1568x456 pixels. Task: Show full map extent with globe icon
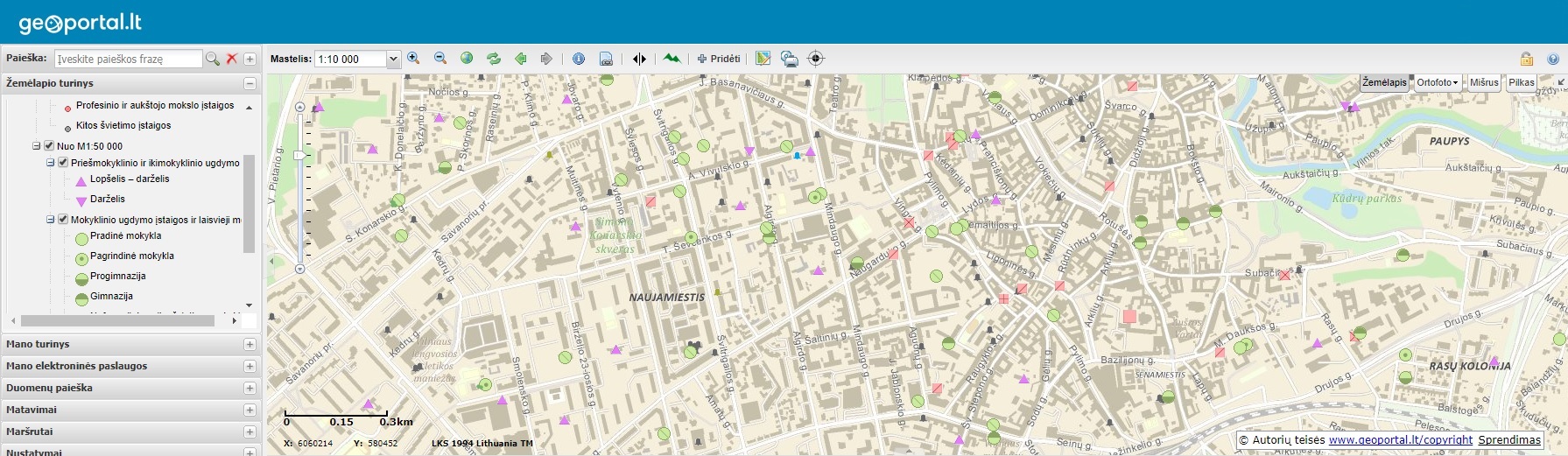point(467,59)
